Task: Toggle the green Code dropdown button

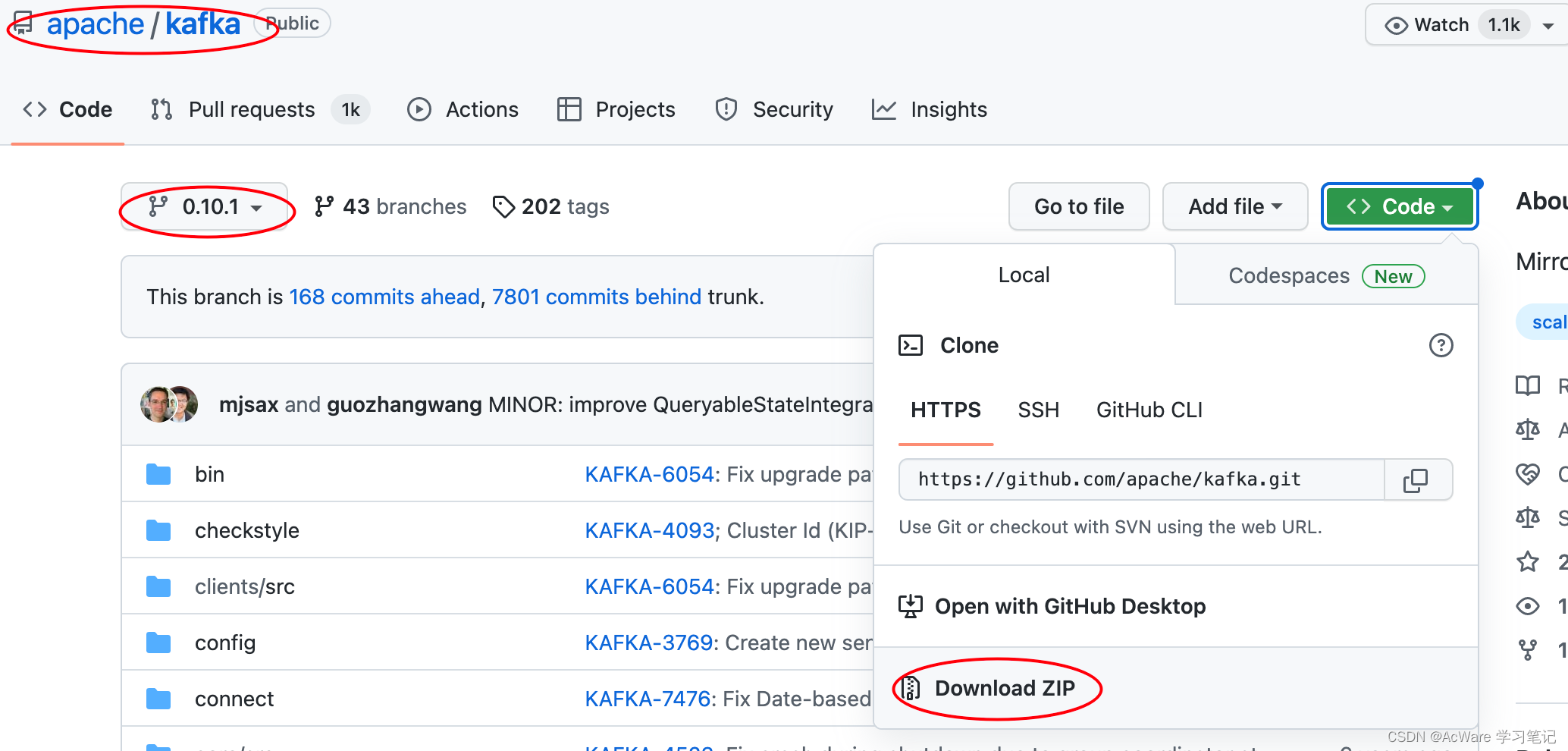Action: (x=1400, y=206)
